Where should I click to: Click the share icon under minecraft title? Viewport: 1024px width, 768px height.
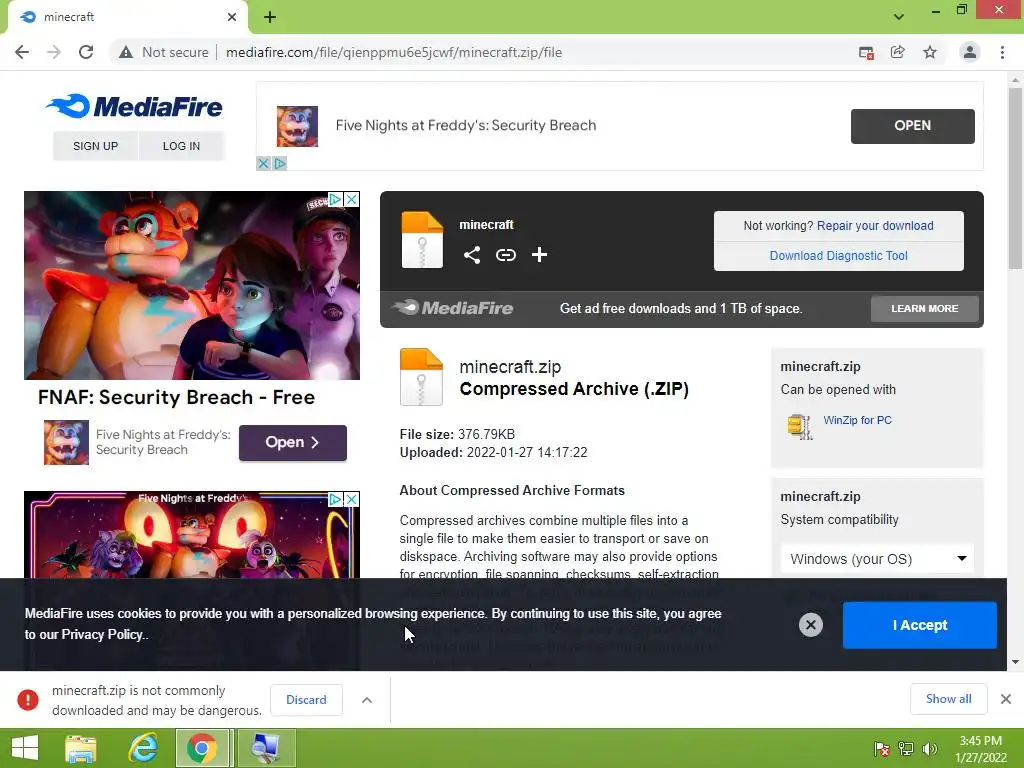click(472, 255)
